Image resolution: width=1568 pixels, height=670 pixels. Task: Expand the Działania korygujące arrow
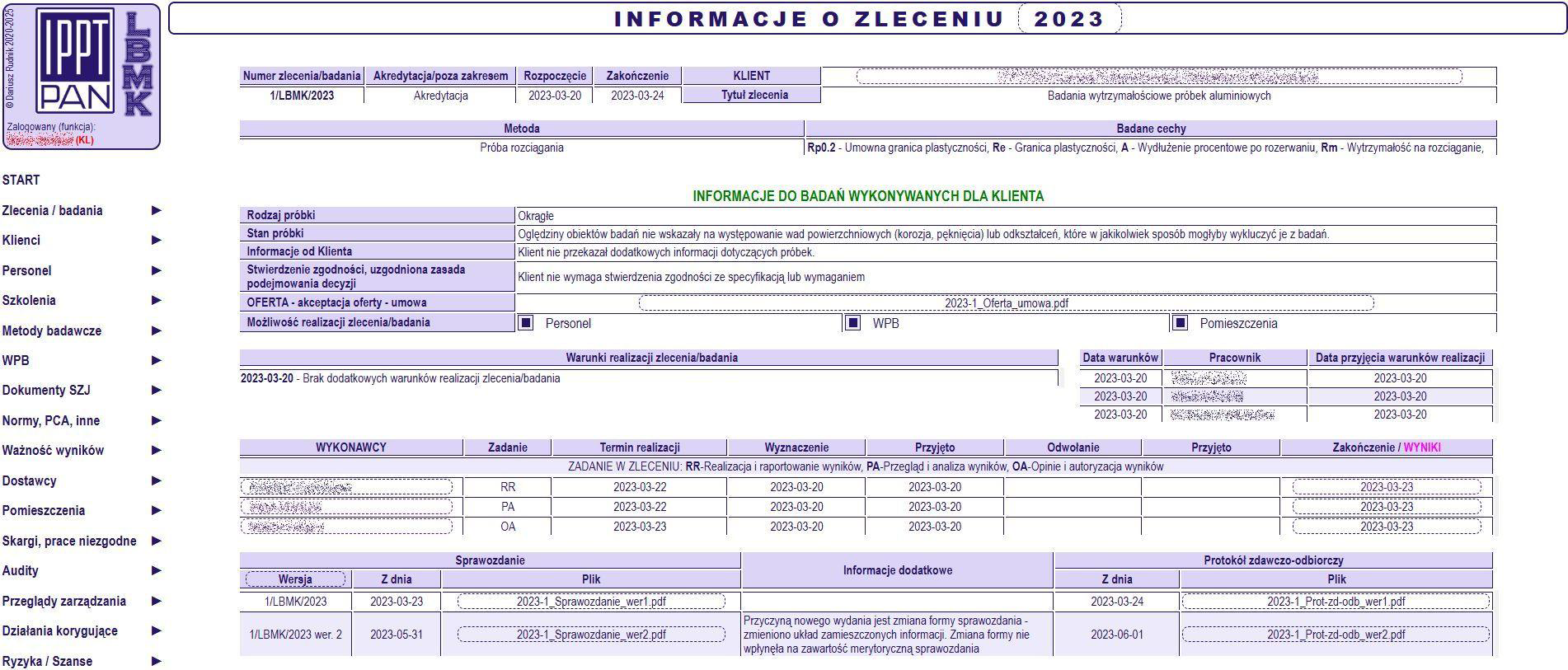tap(157, 630)
